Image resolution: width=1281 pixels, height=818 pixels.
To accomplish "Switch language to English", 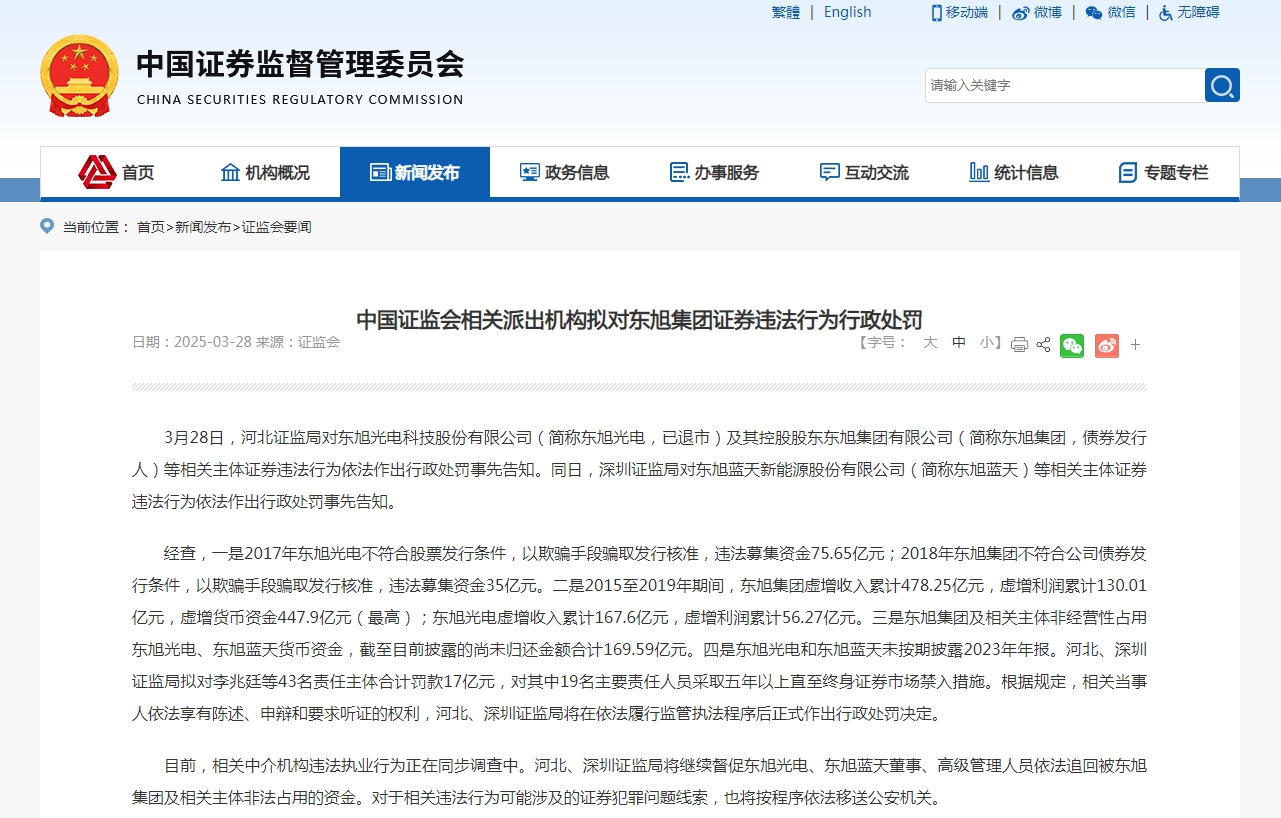I will click(848, 12).
